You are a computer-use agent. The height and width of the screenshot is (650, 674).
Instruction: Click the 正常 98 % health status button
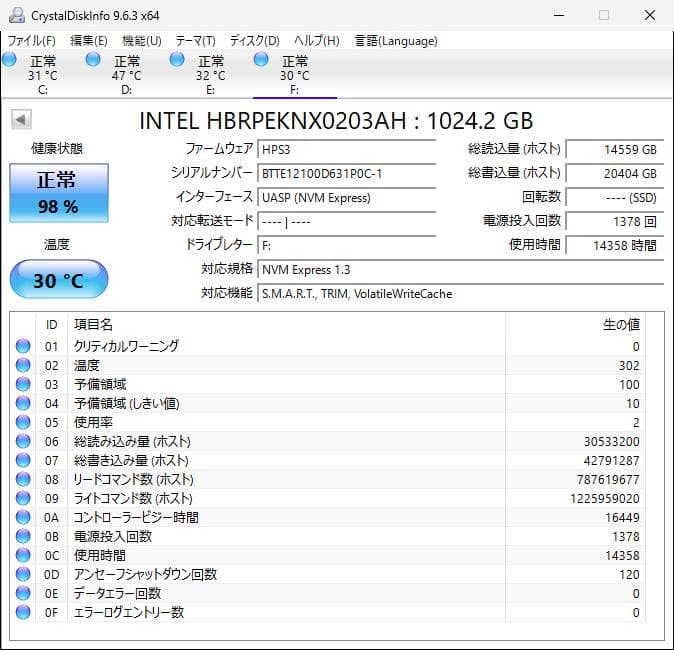tap(59, 193)
